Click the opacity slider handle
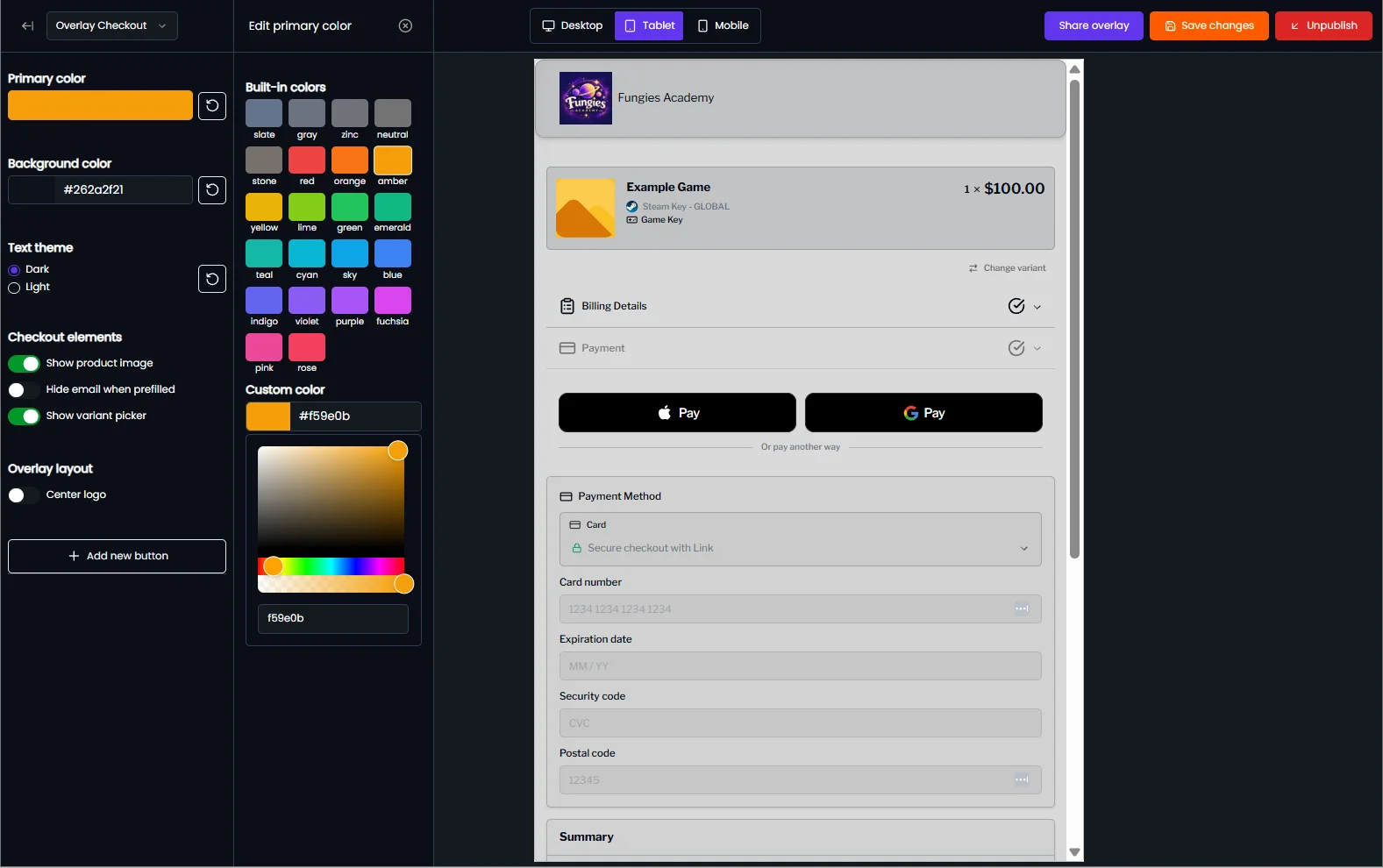Viewport: 1383px width, 868px height. 404,584
